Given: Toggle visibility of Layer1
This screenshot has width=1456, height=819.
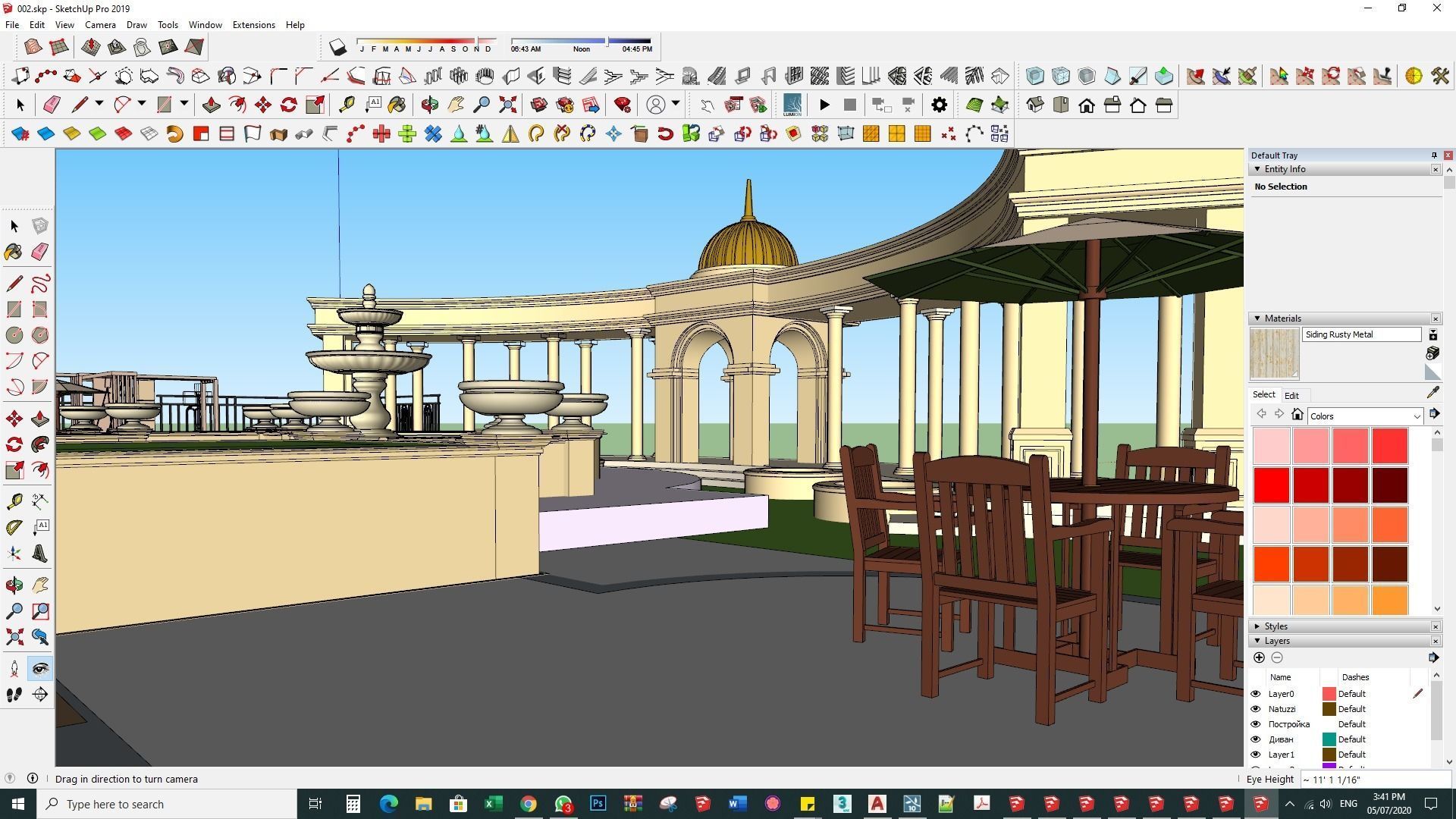Looking at the screenshot, I should 1255,755.
